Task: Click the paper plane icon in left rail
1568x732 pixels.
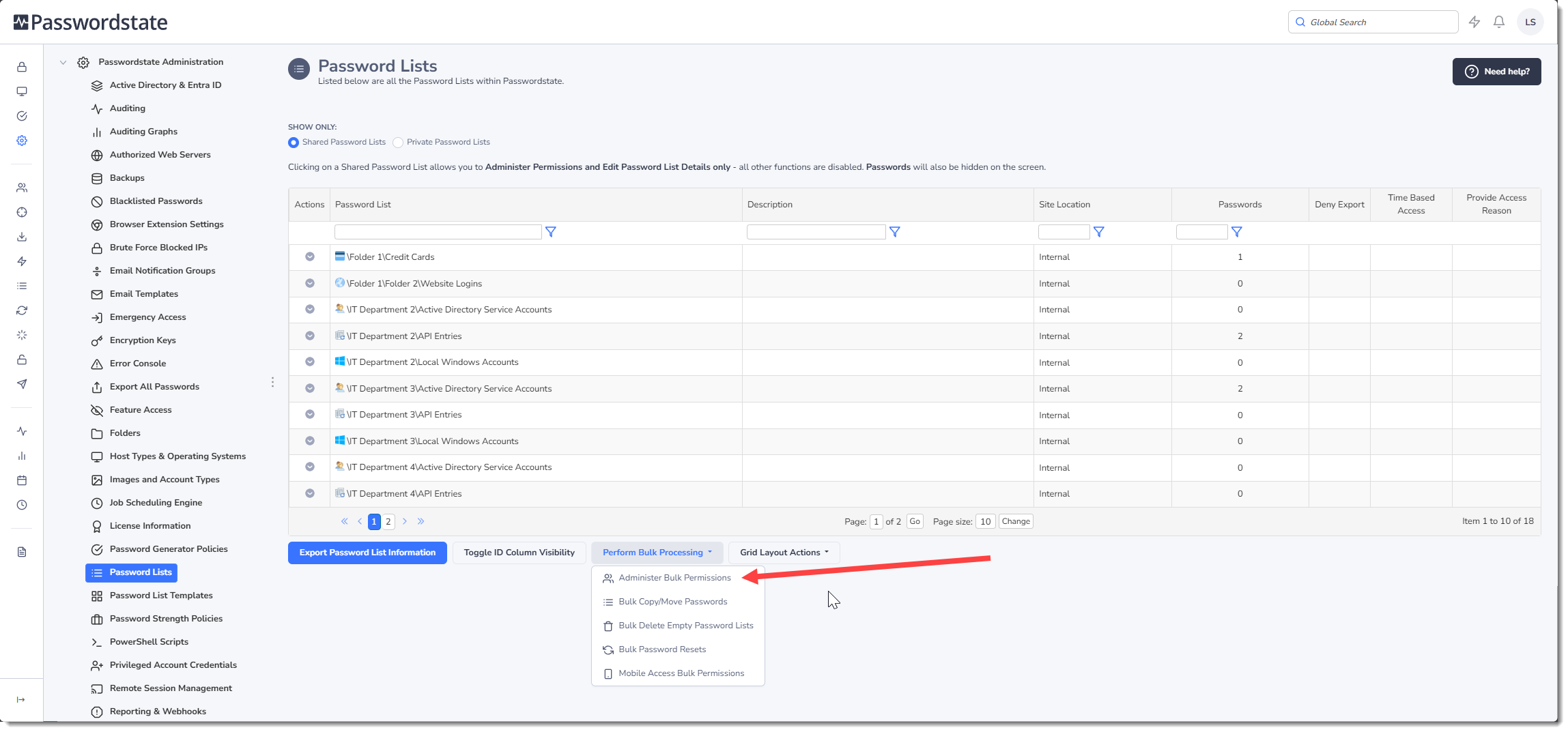Action: pyautogui.click(x=22, y=384)
